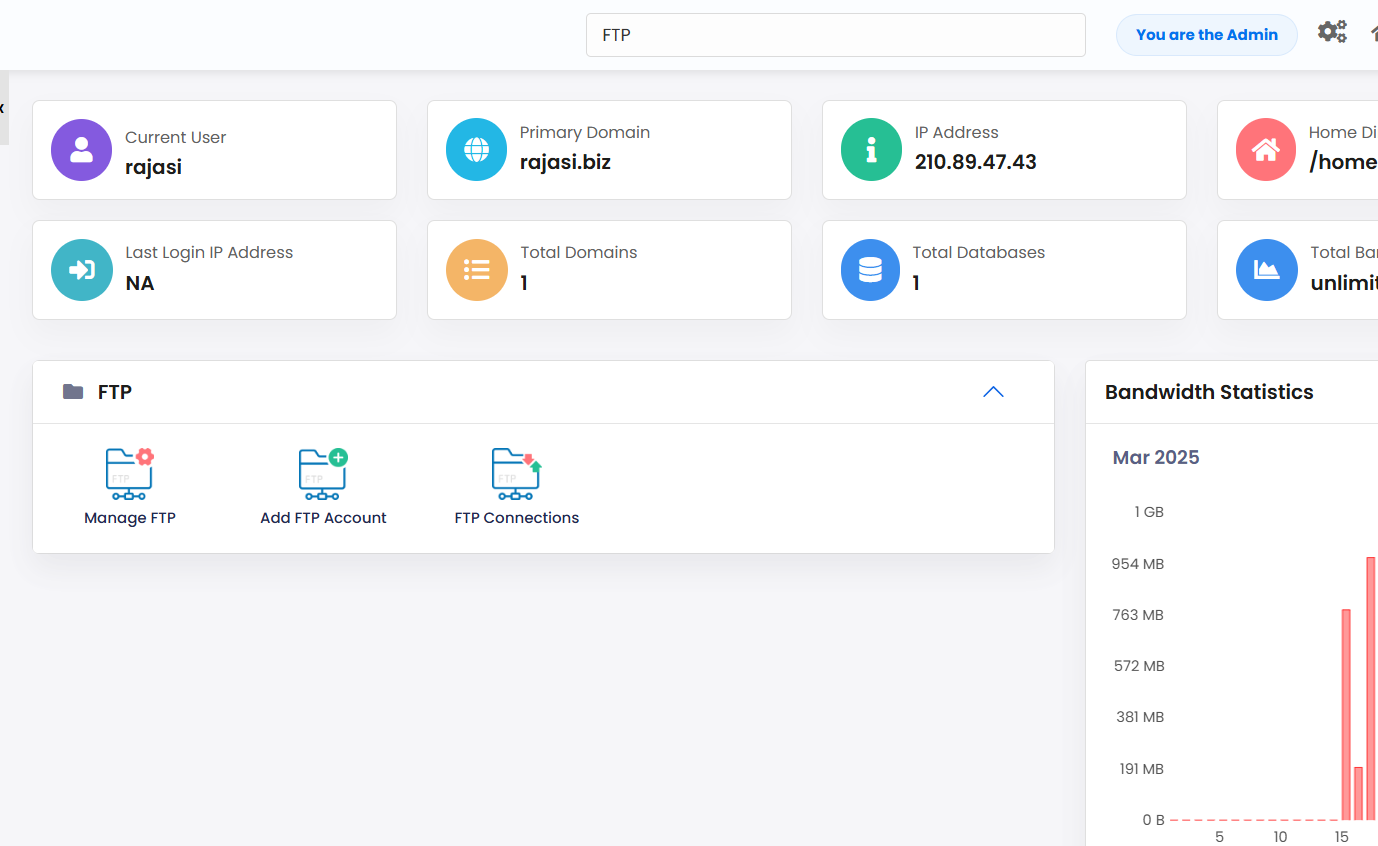Collapse the FTP section with the chevron
This screenshot has height=846, width=1378.
992,392
